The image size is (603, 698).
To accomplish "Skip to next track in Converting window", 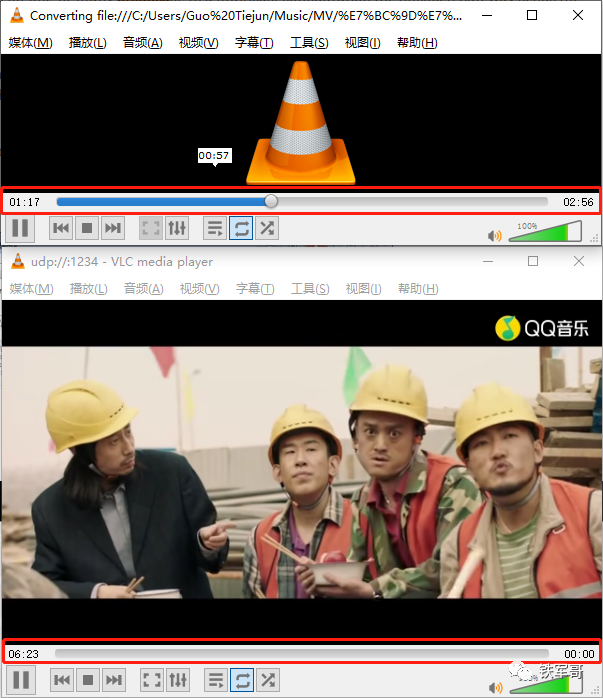I will 113,228.
